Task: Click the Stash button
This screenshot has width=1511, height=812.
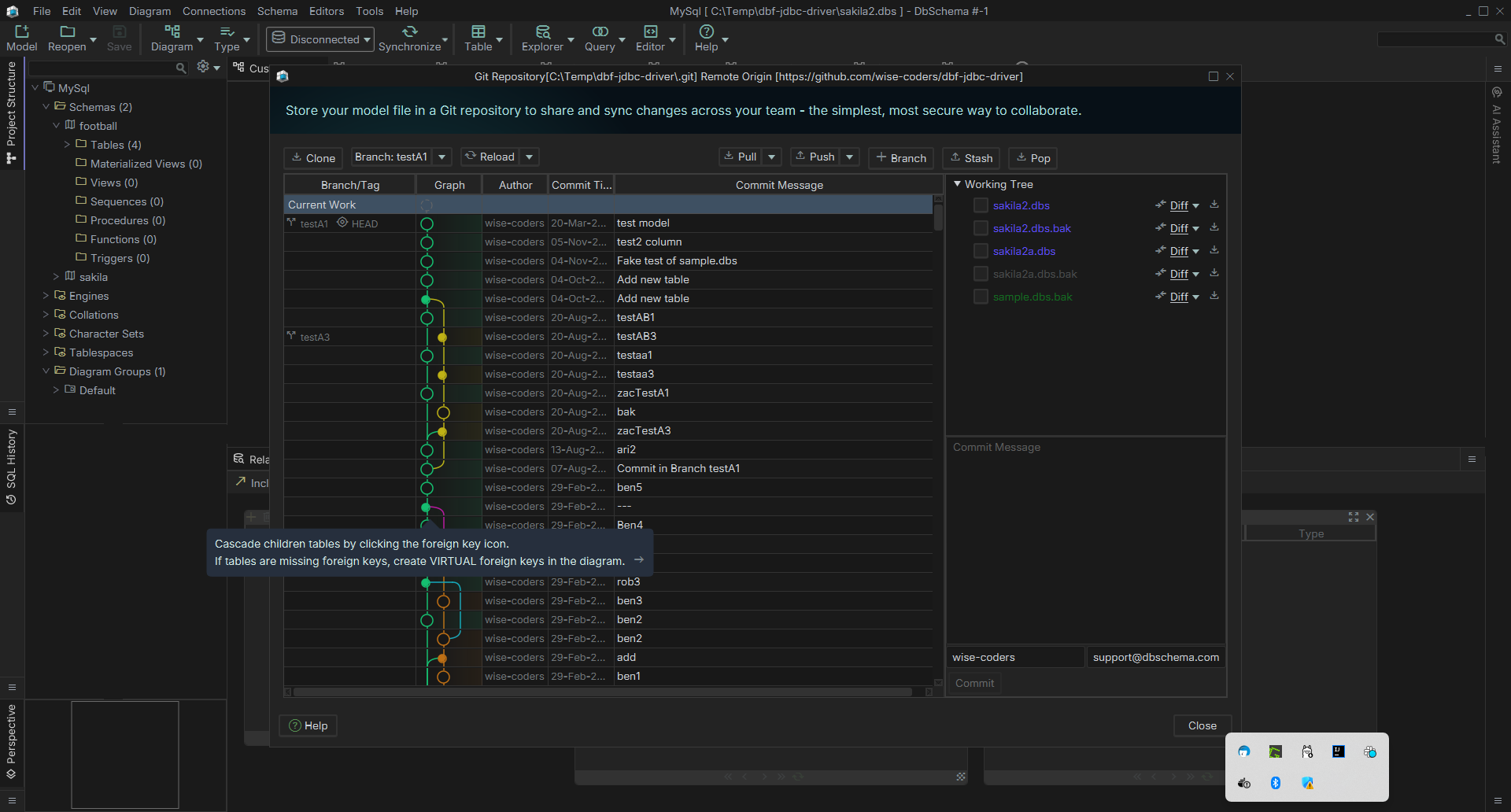Action: [971, 158]
